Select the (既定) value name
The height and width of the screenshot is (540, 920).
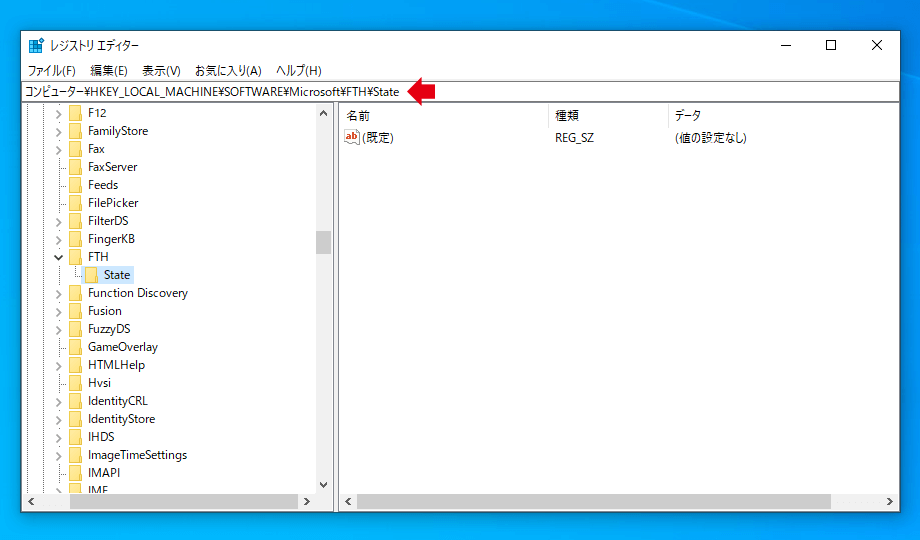(x=378, y=137)
